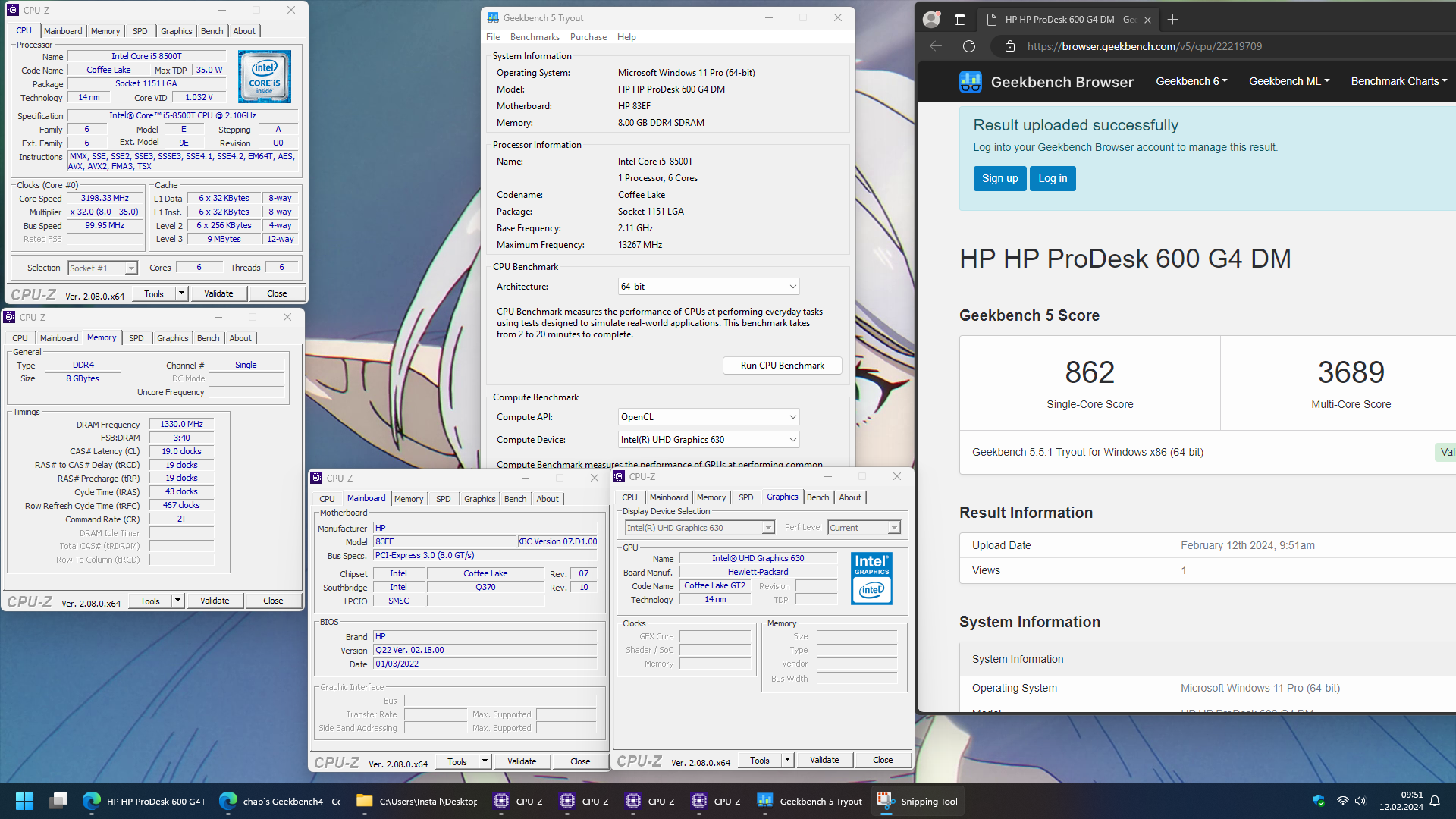The height and width of the screenshot is (819, 1456).
Task: Open the Compute API OpenCL dropdown
Action: click(709, 417)
